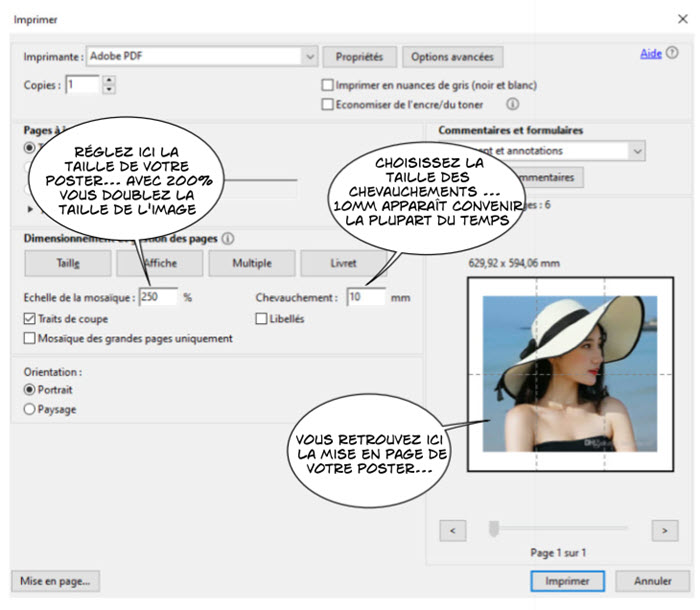Click the Imprimer button
Screen dimensions: 700x610
coord(567,581)
